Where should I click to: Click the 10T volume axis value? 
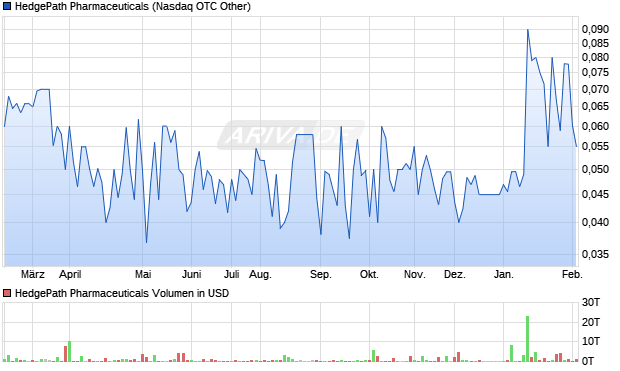pyautogui.click(x=591, y=341)
